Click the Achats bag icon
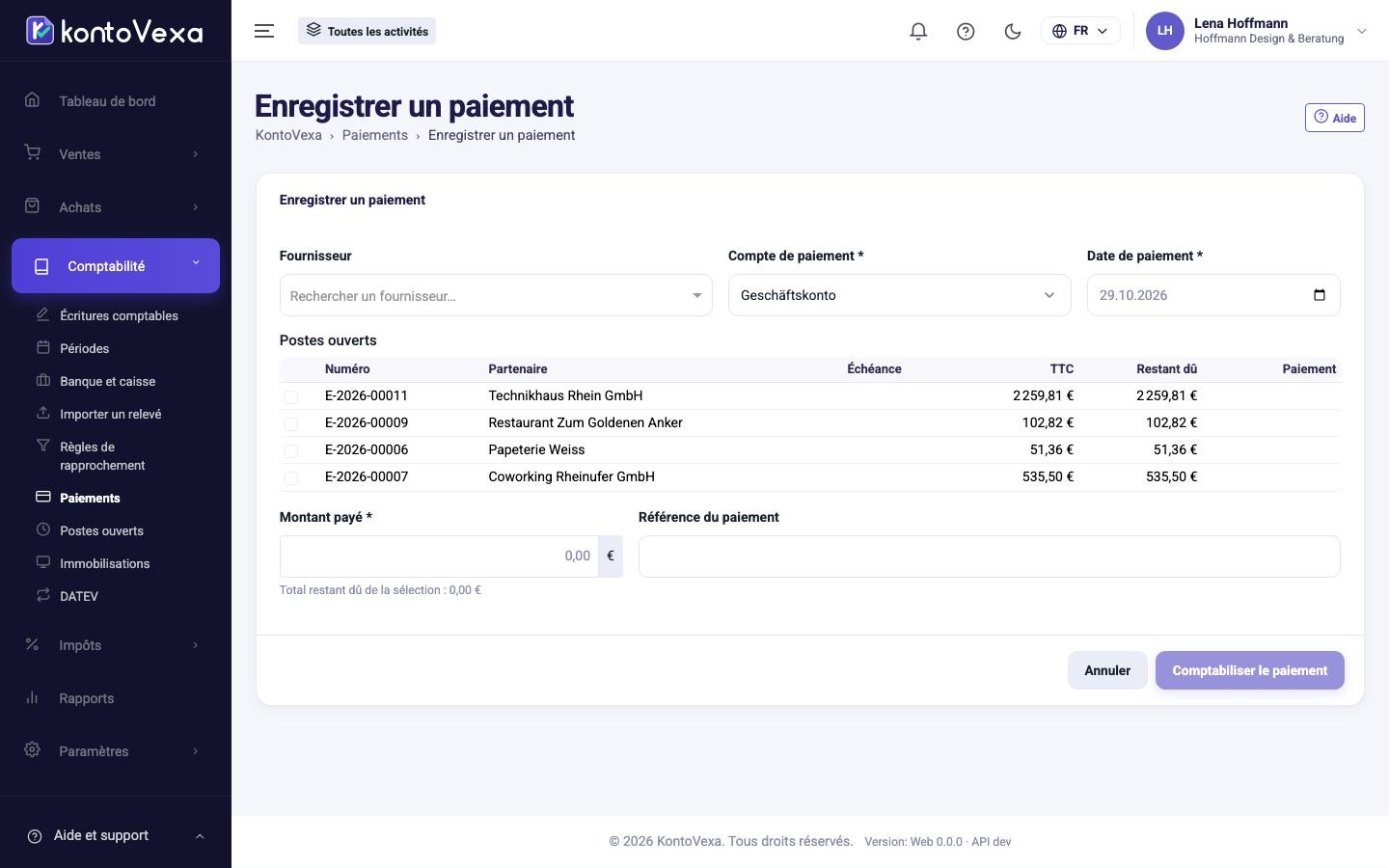1389x868 pixels. pyautogui.click(x=32, y=206)
